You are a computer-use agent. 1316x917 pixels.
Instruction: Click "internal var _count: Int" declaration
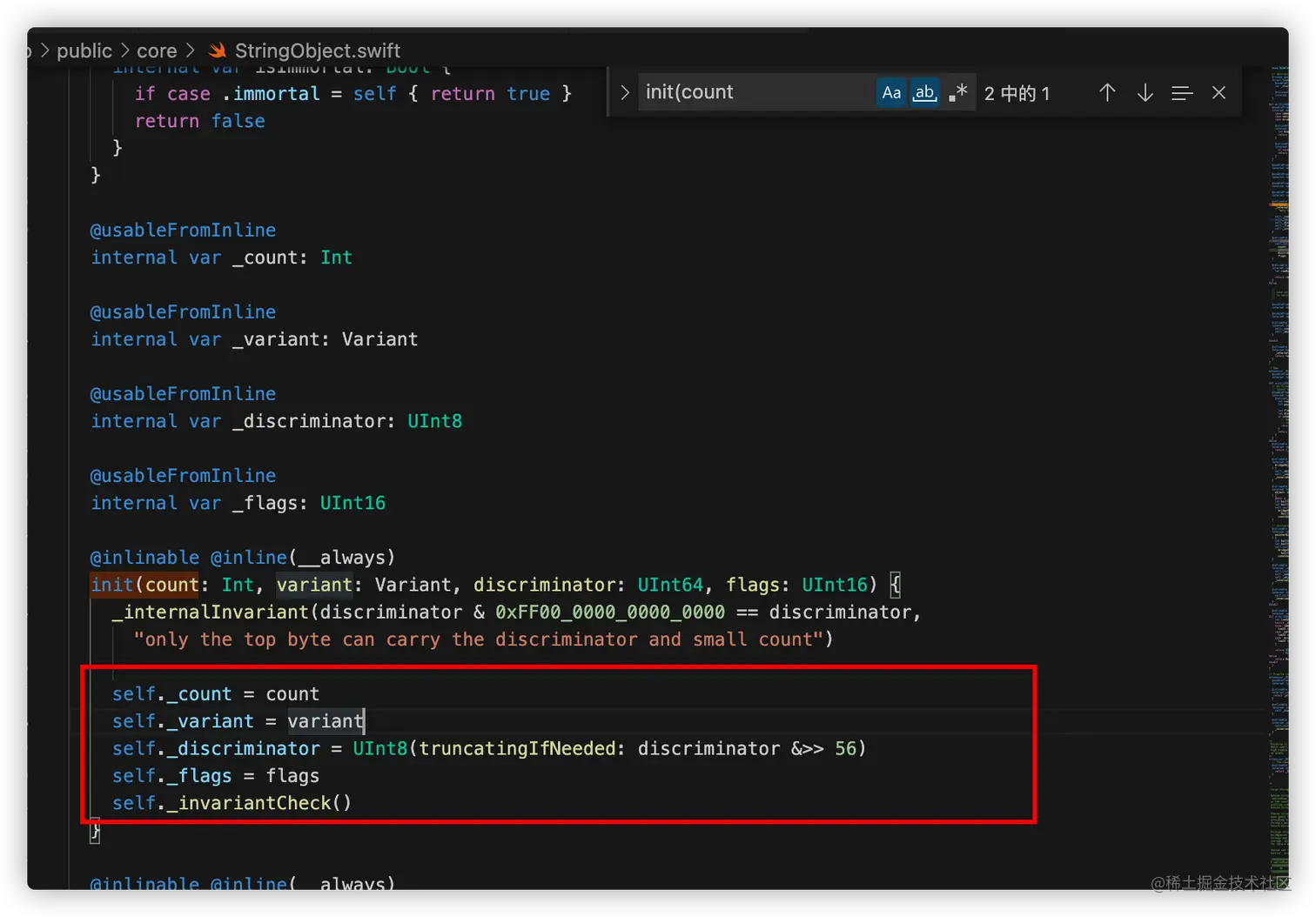pyautogui.click(x=221, y=258)
